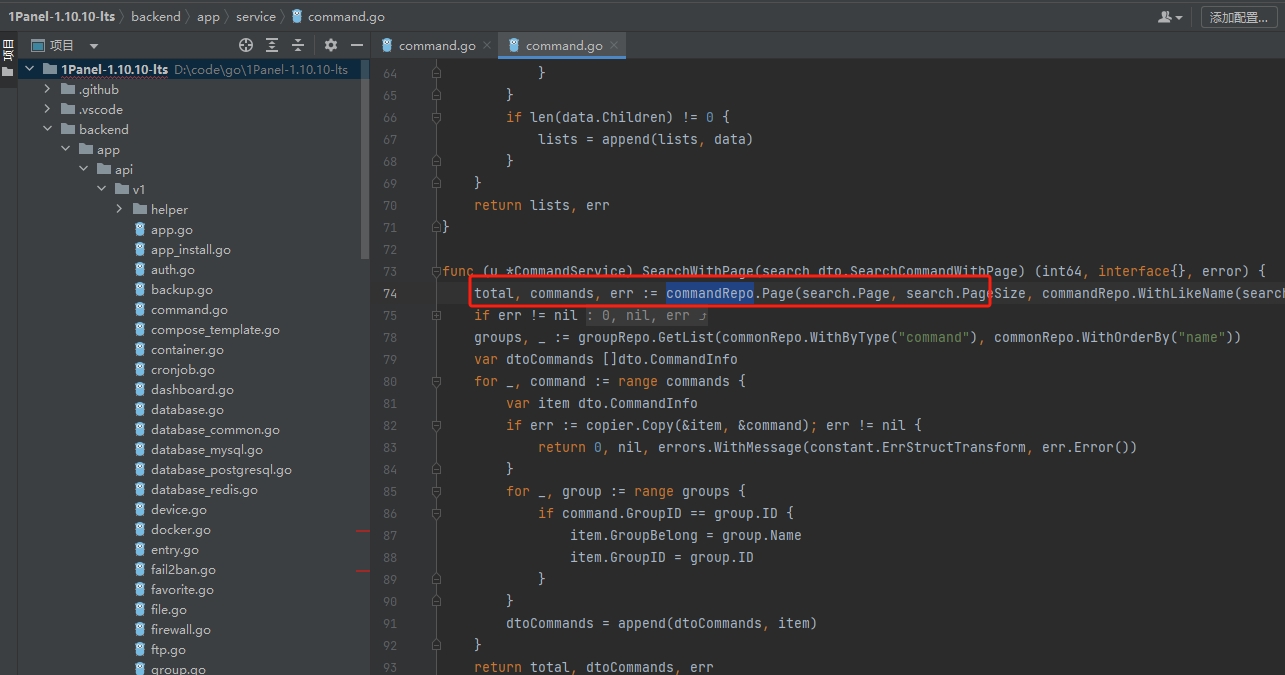Click backend in the breadcrumb bar

tap(156, 17)
